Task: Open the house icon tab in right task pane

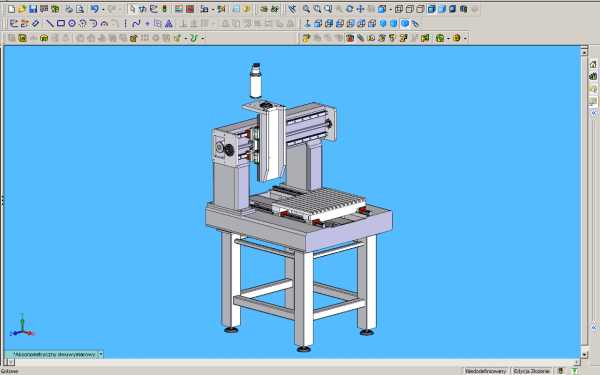Action: (593, 64)
